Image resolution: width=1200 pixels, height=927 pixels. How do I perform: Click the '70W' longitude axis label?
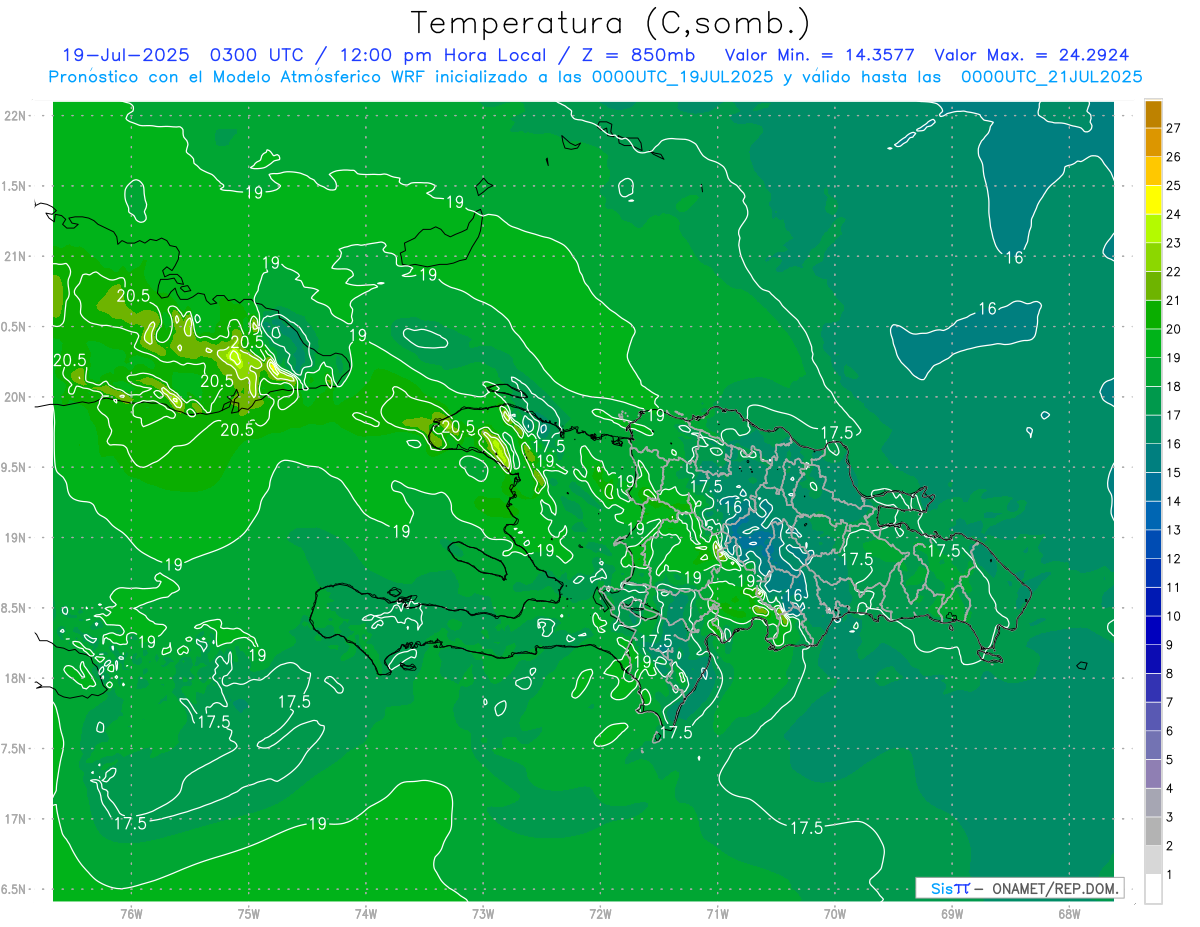(834, 913)
